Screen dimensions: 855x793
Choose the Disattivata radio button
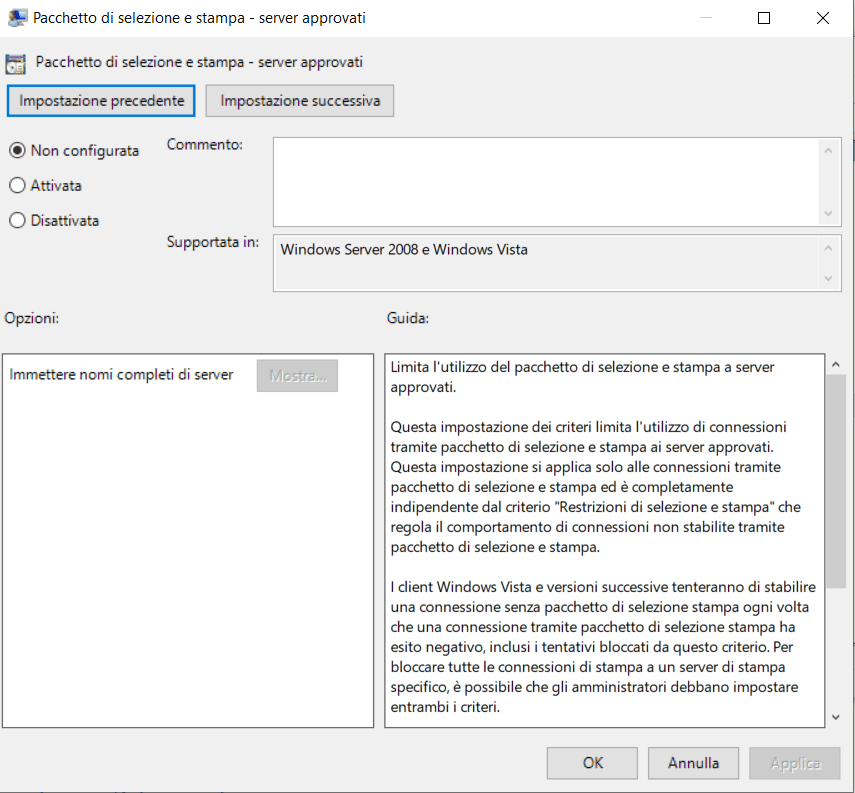tap(17, 221)
